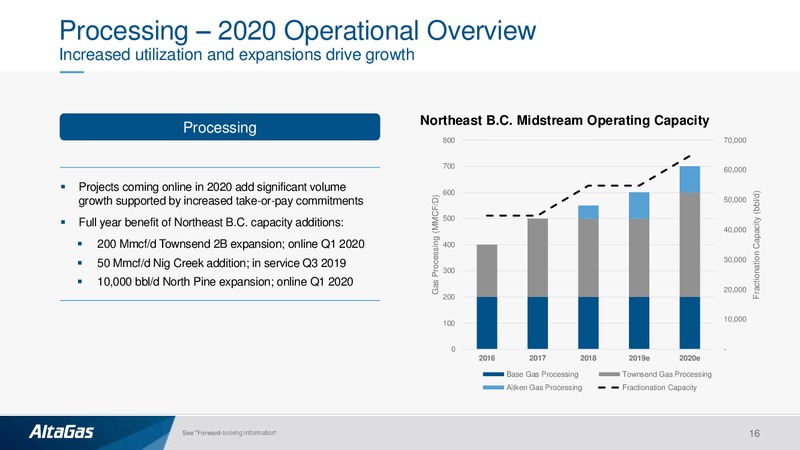Click the dashed 'Fractionation Capacity' legend marker
This screenshot has height=450, width=800.
pos(609,388)
